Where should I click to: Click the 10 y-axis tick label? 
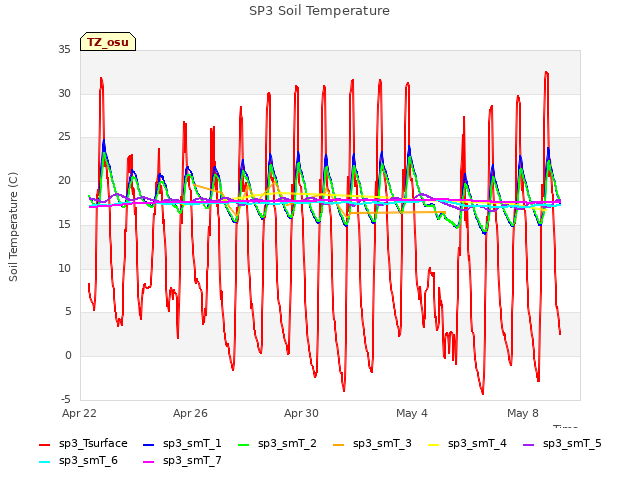coord(64,268)
